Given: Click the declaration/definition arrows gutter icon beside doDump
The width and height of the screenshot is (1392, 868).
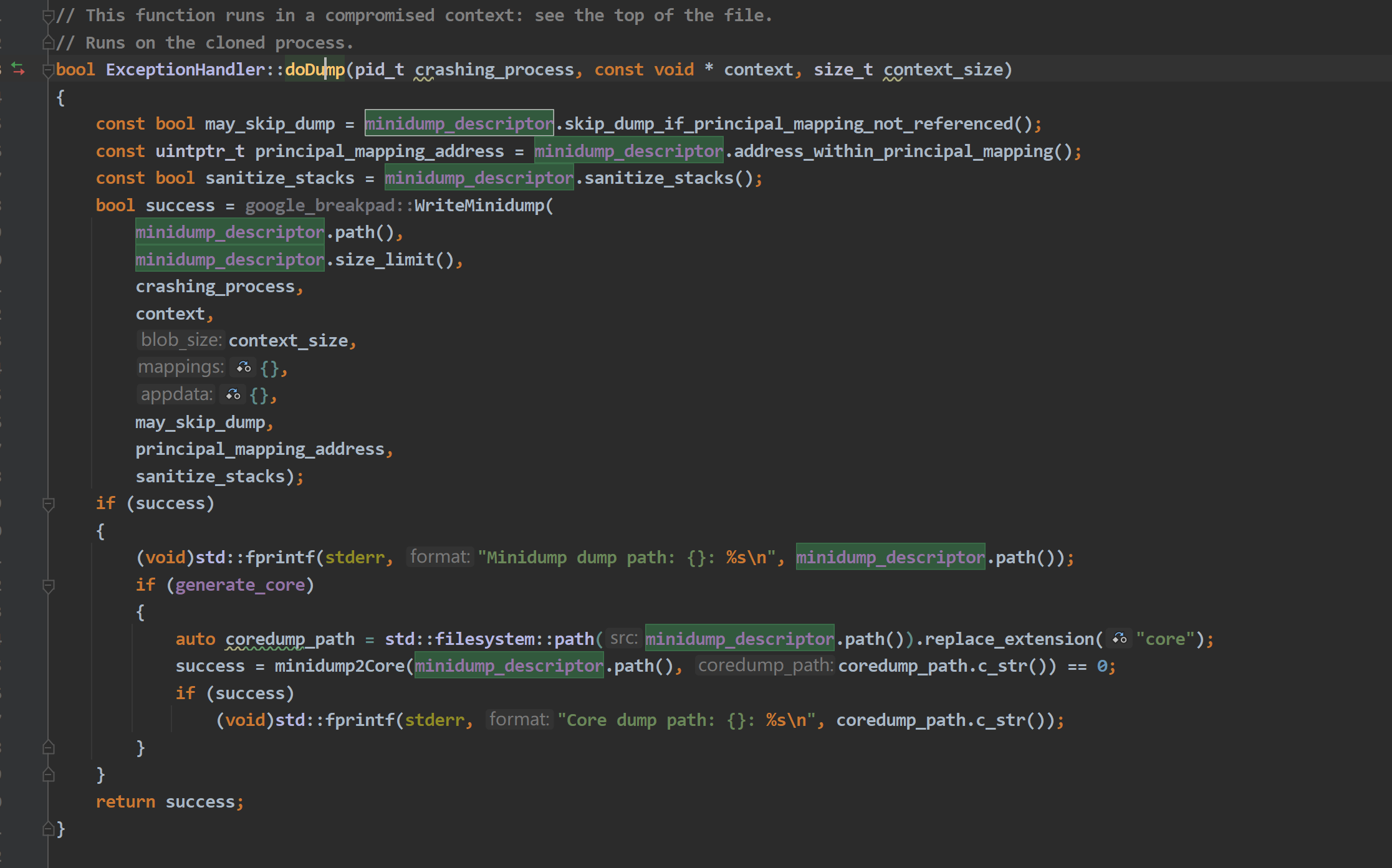Looking at the screenshot, I should pyautogui.click(x=18, y=69).
